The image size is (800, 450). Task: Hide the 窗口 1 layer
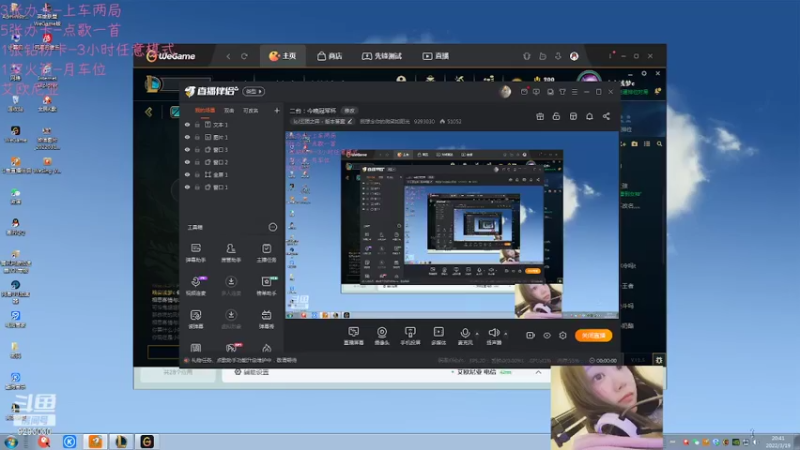tap(187, 187)
